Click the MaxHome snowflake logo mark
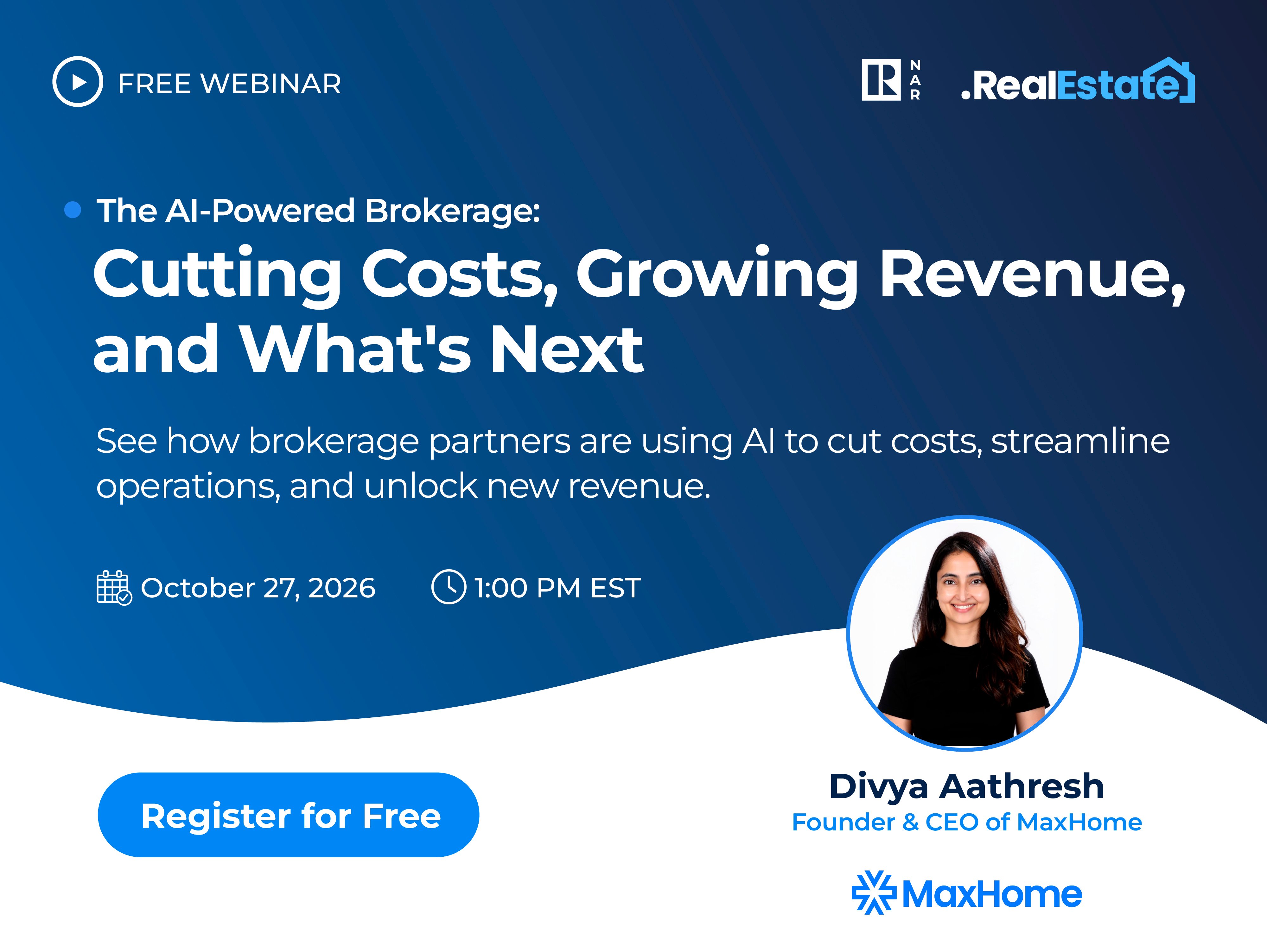This screenshot has height=952, width=1267. (x=874, y=892)
